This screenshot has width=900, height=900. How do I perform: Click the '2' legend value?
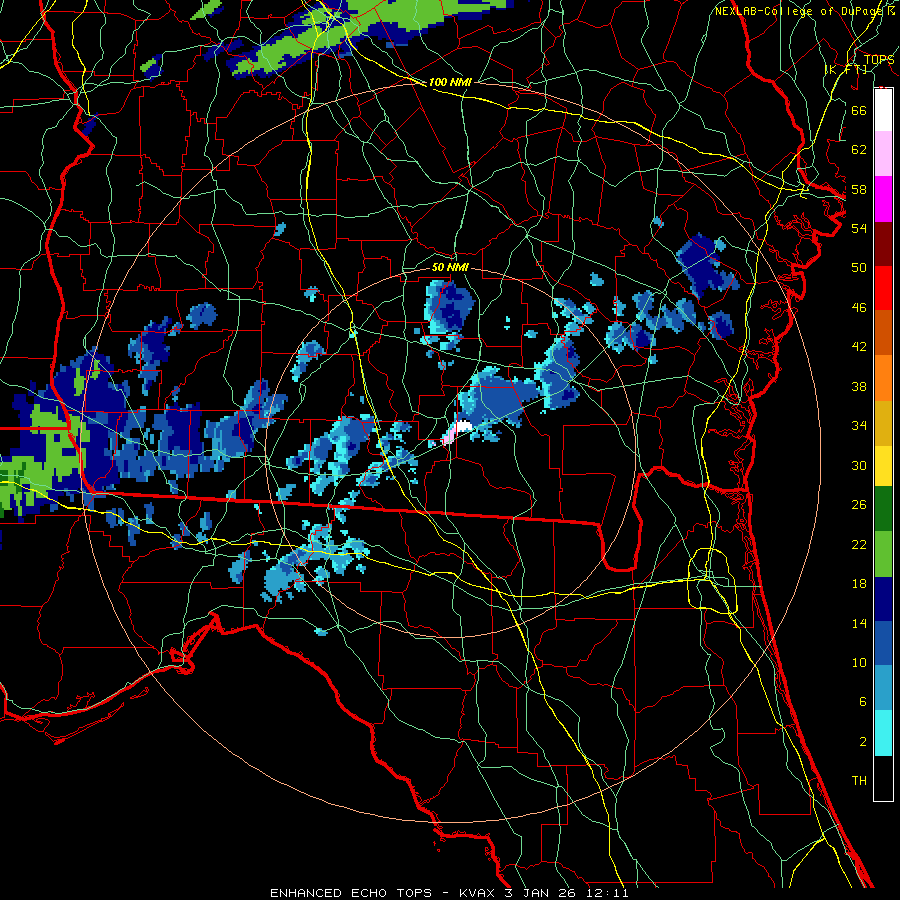tap(862, 742)
